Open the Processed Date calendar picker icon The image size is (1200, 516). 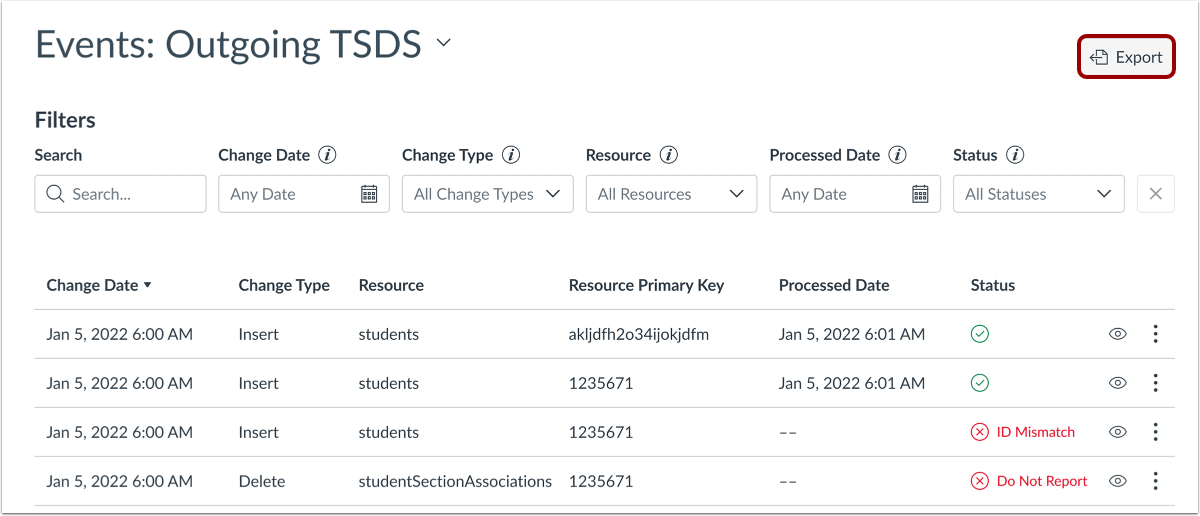point(921,194)
